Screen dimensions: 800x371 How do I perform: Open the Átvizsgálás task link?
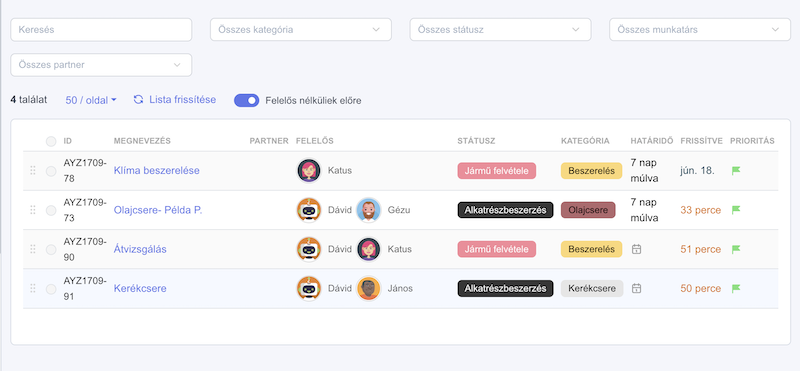pos(140,249)
